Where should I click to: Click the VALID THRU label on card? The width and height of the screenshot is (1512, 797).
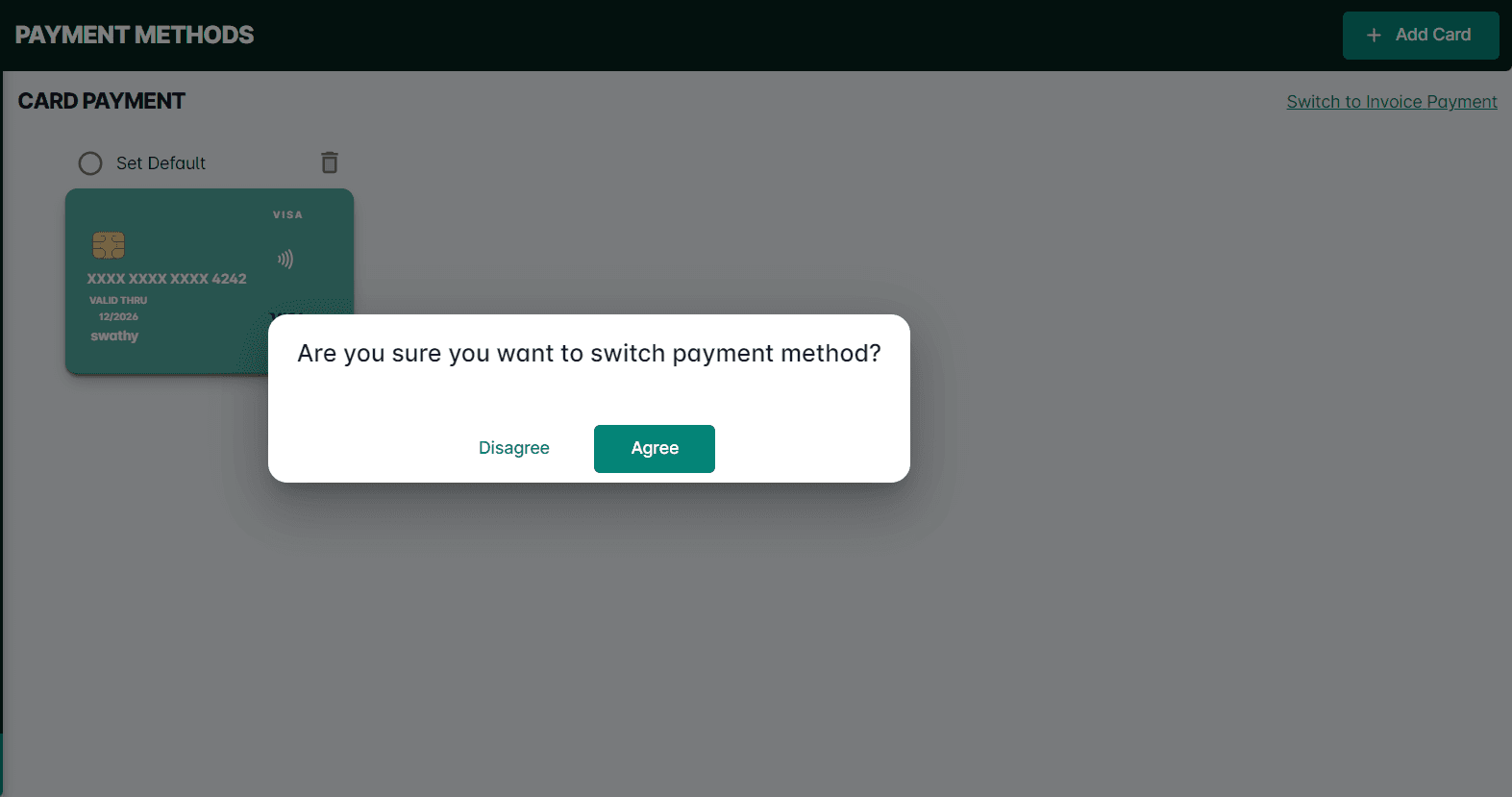point(118,301)
